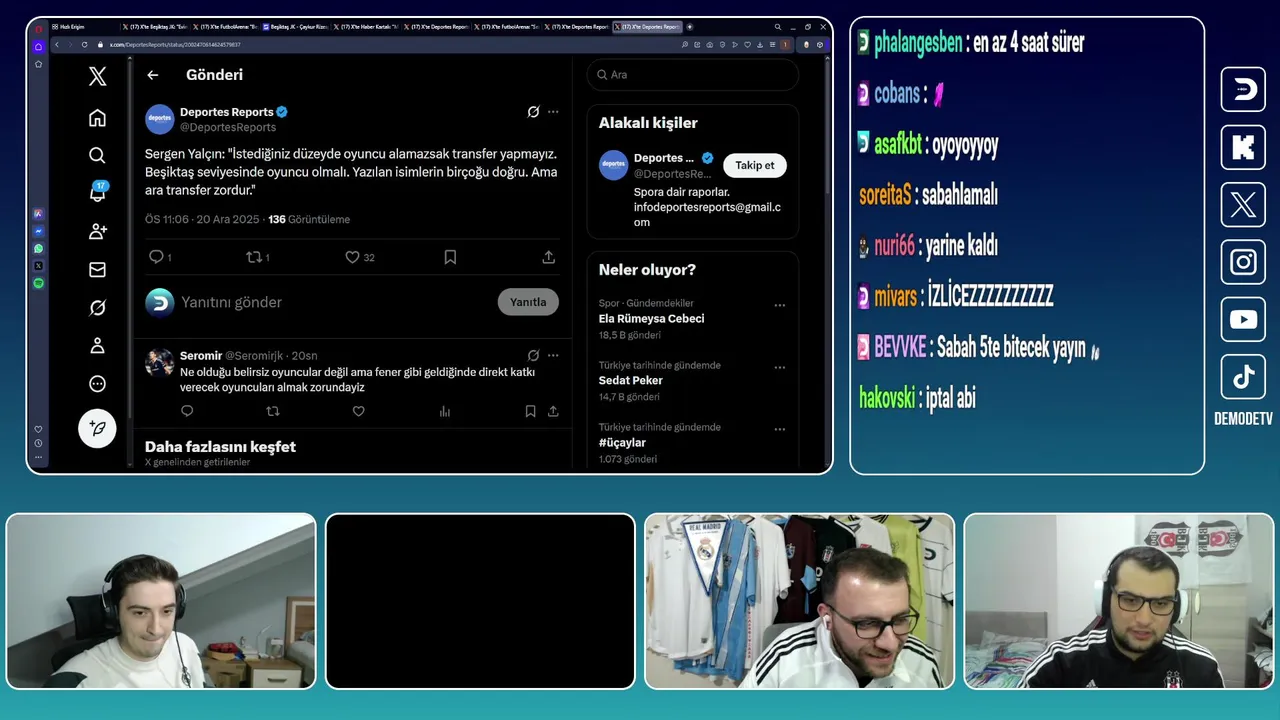Open WhatsApp in Opera sidebar
This screenshot has height=720, width=1280.
pos(39,248)
